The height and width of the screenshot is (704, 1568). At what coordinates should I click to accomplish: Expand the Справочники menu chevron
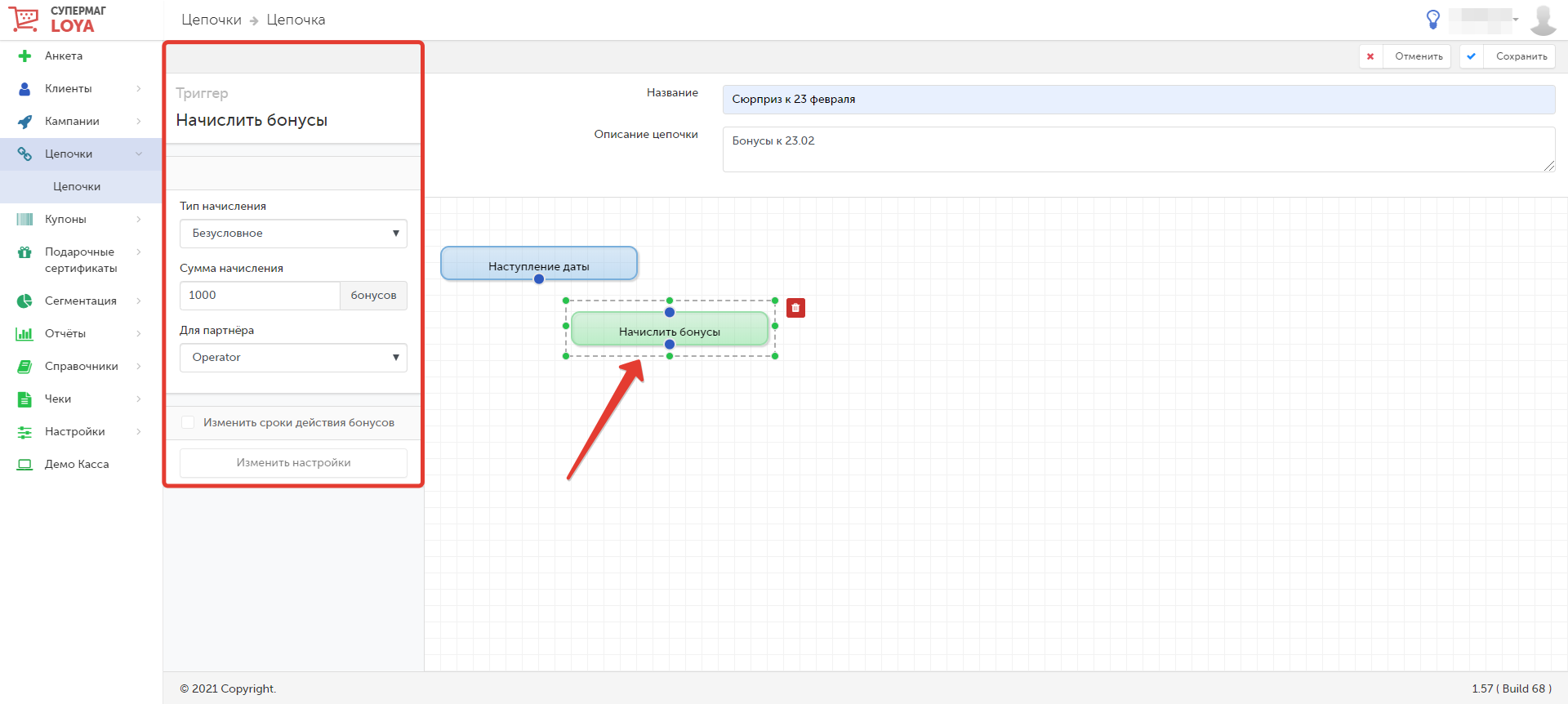pos(139,367)
